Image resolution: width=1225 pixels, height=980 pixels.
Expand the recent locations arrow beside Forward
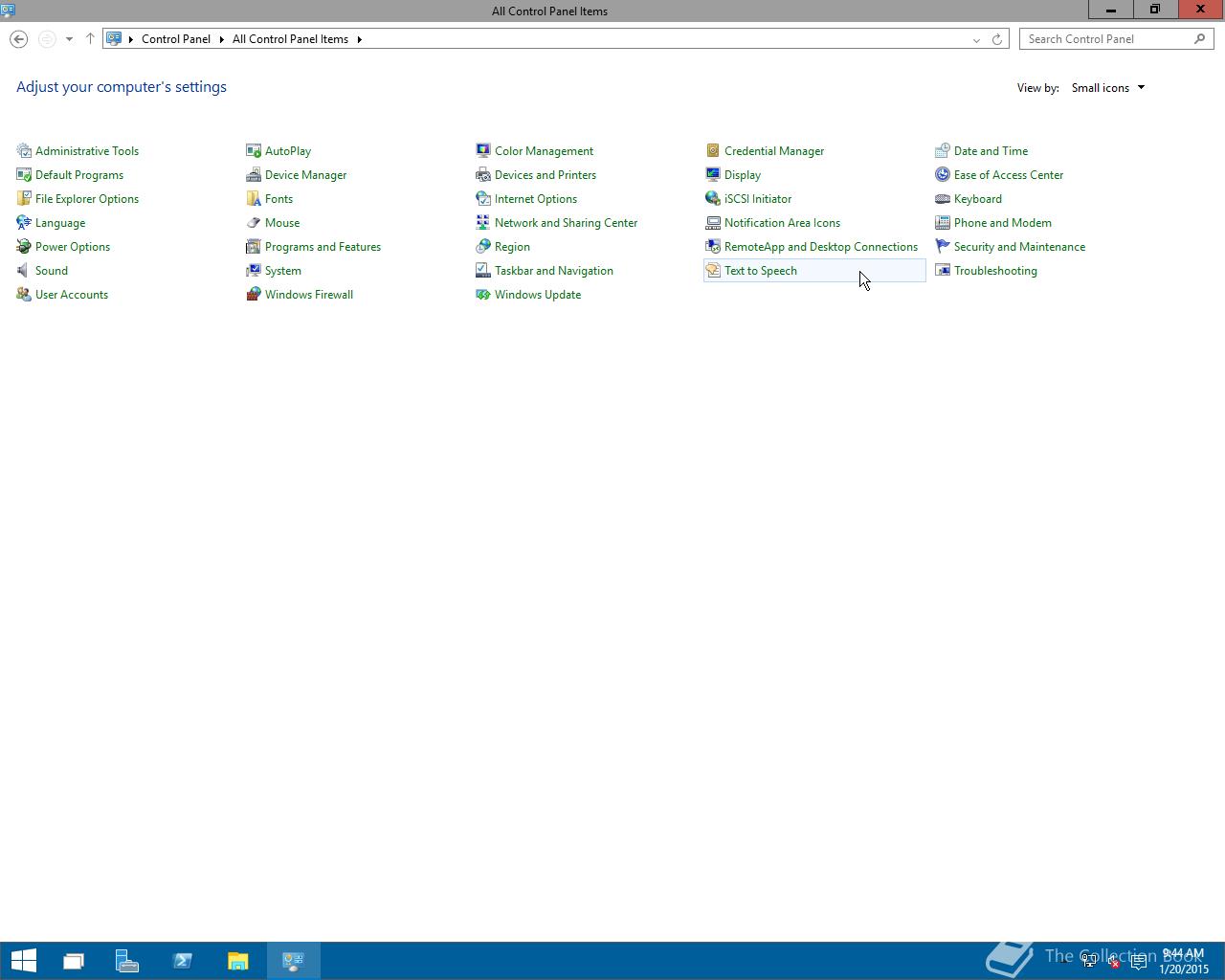pos(69,39)
